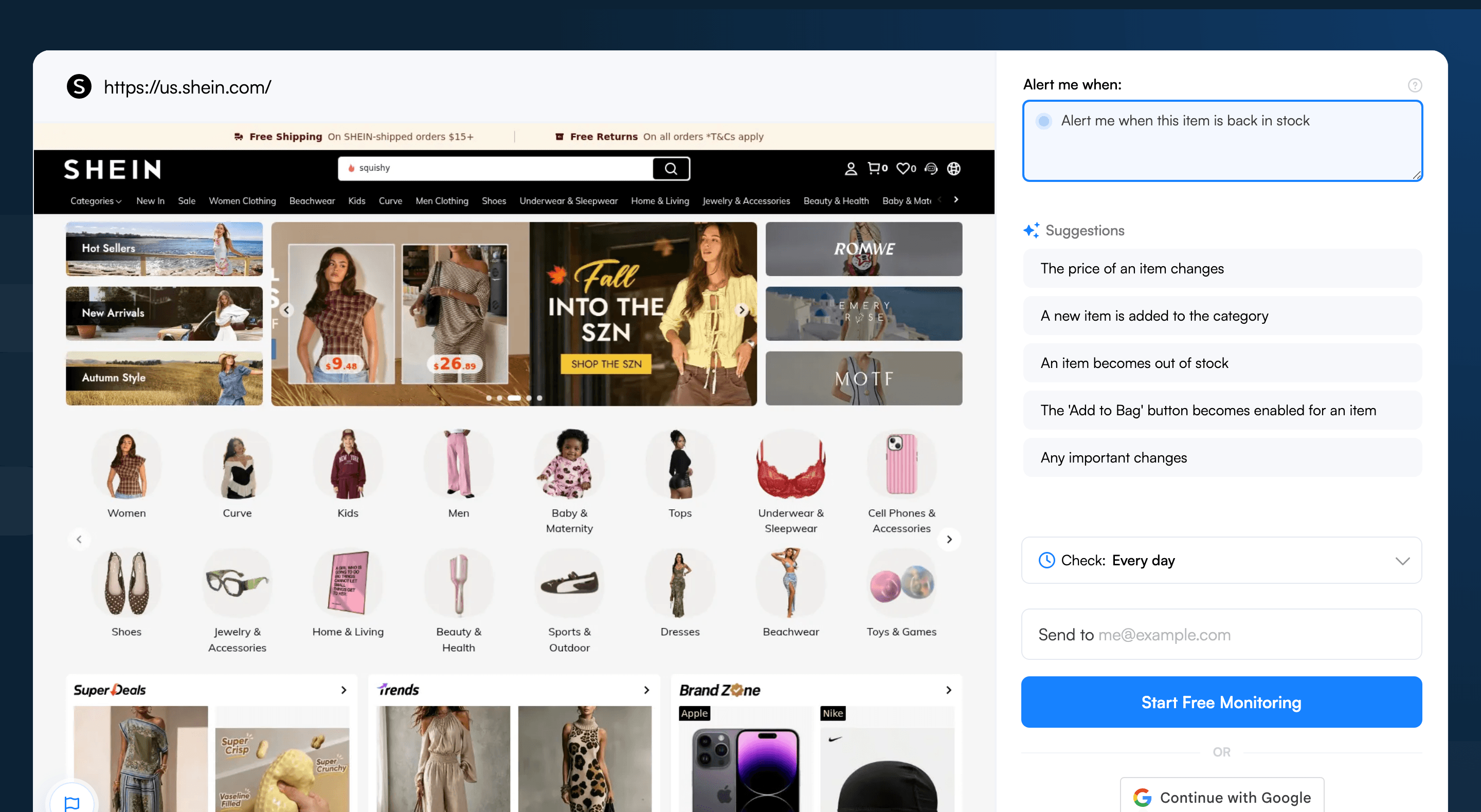Viewport: 1481px width, 812px height.
Task: Click the clock icon beside Check
Action: tap(1046, 560)
